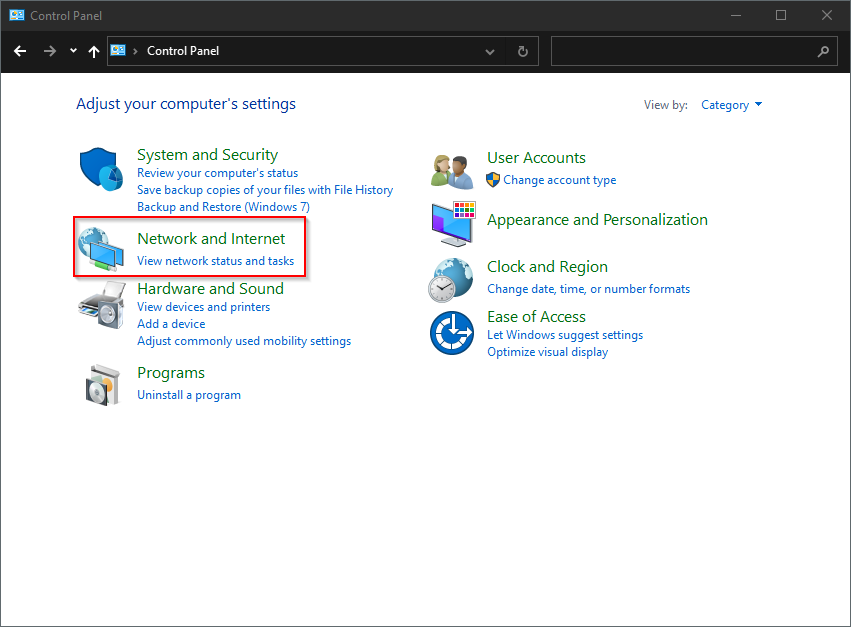Click the Ease of Access icon
Image resolution: width=851 pixels, height=627 pixels.
[x=452, y=333]
